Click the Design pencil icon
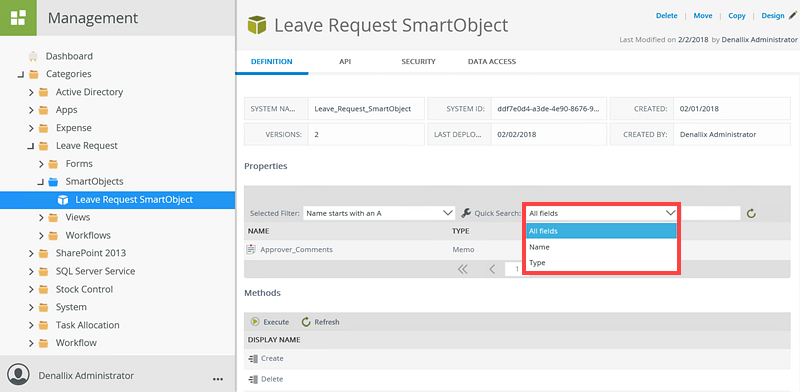Viewport: 800px width, 392px height. click(x=792, y=16)
